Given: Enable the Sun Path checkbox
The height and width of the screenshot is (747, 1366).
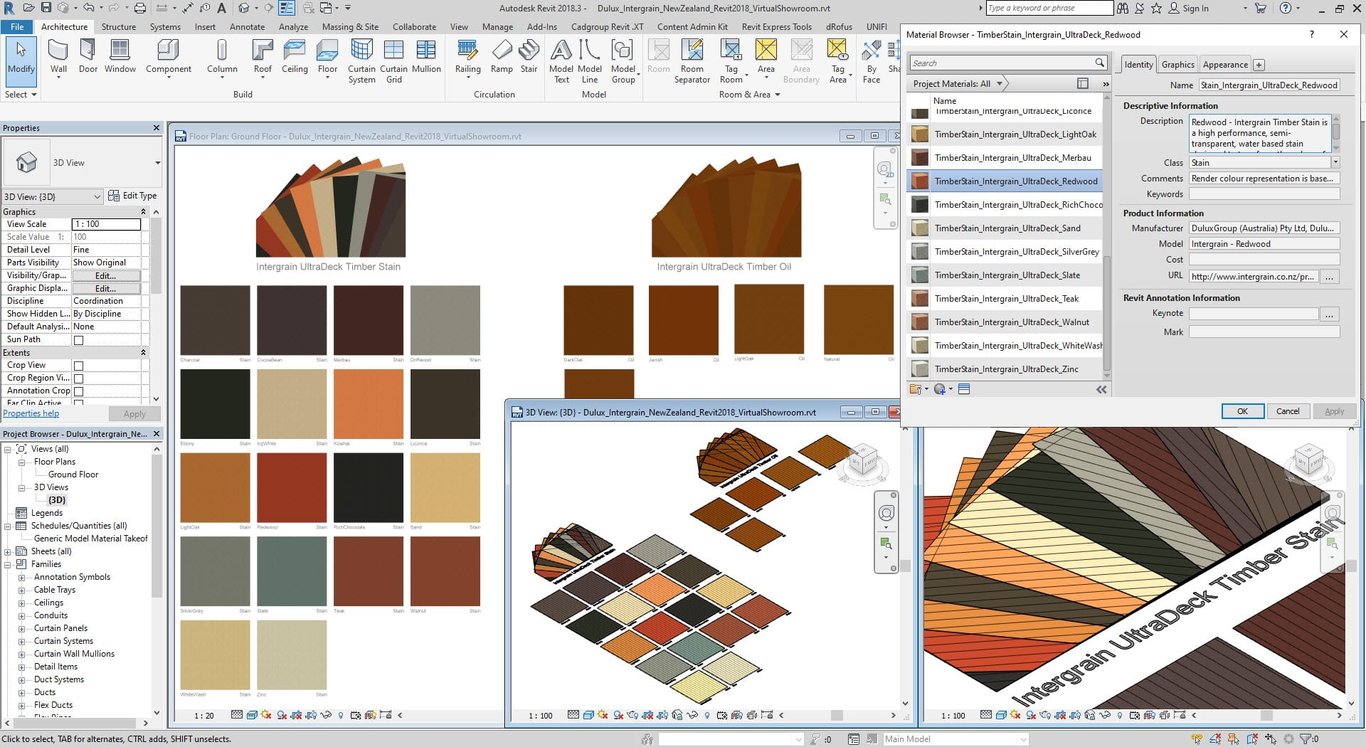Looking at the screenshot, I should 79,340.
